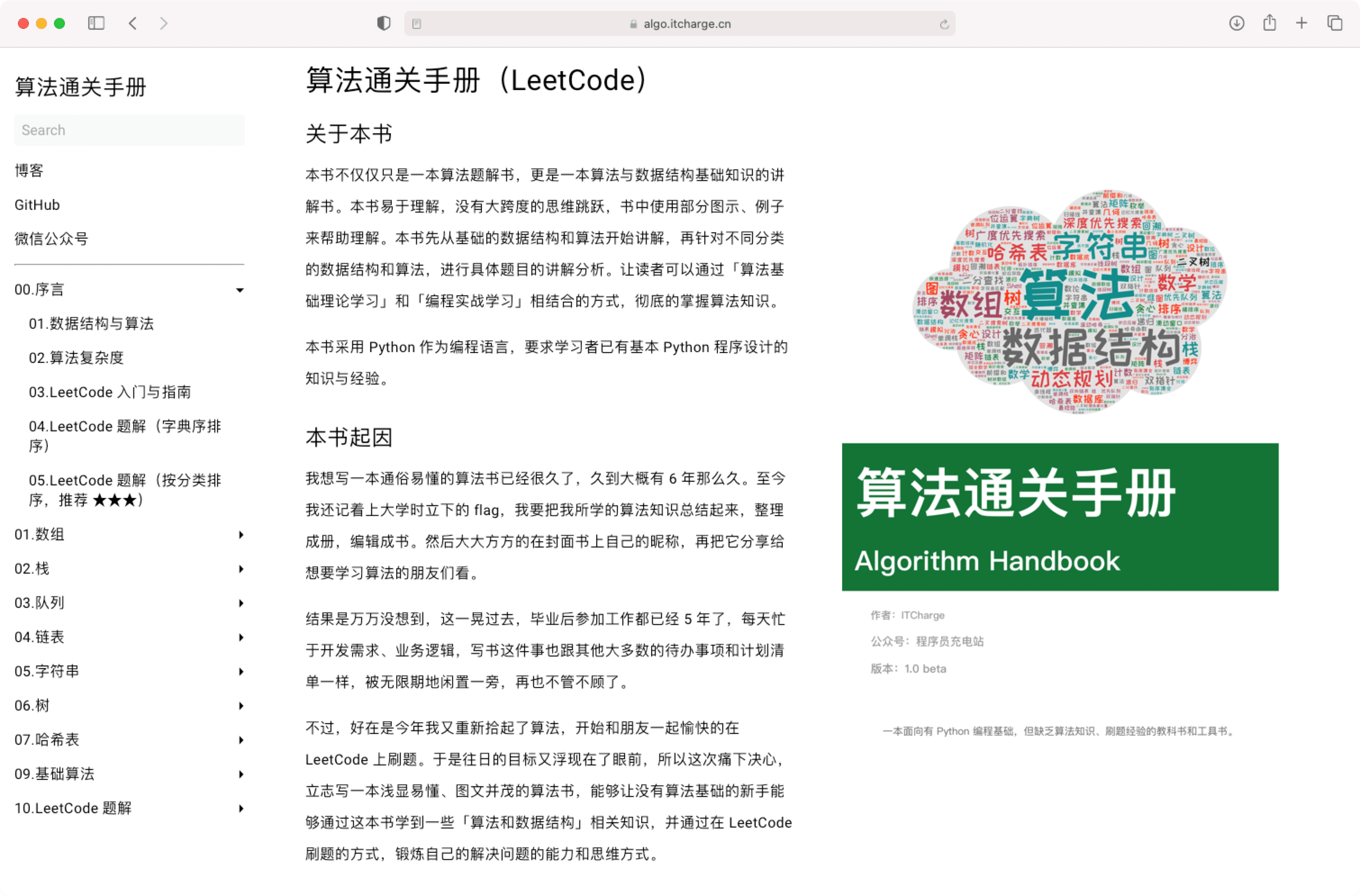Collapse the 00.序言 section
Viewport: 1360px width, 896px height.
pos(240,290)
